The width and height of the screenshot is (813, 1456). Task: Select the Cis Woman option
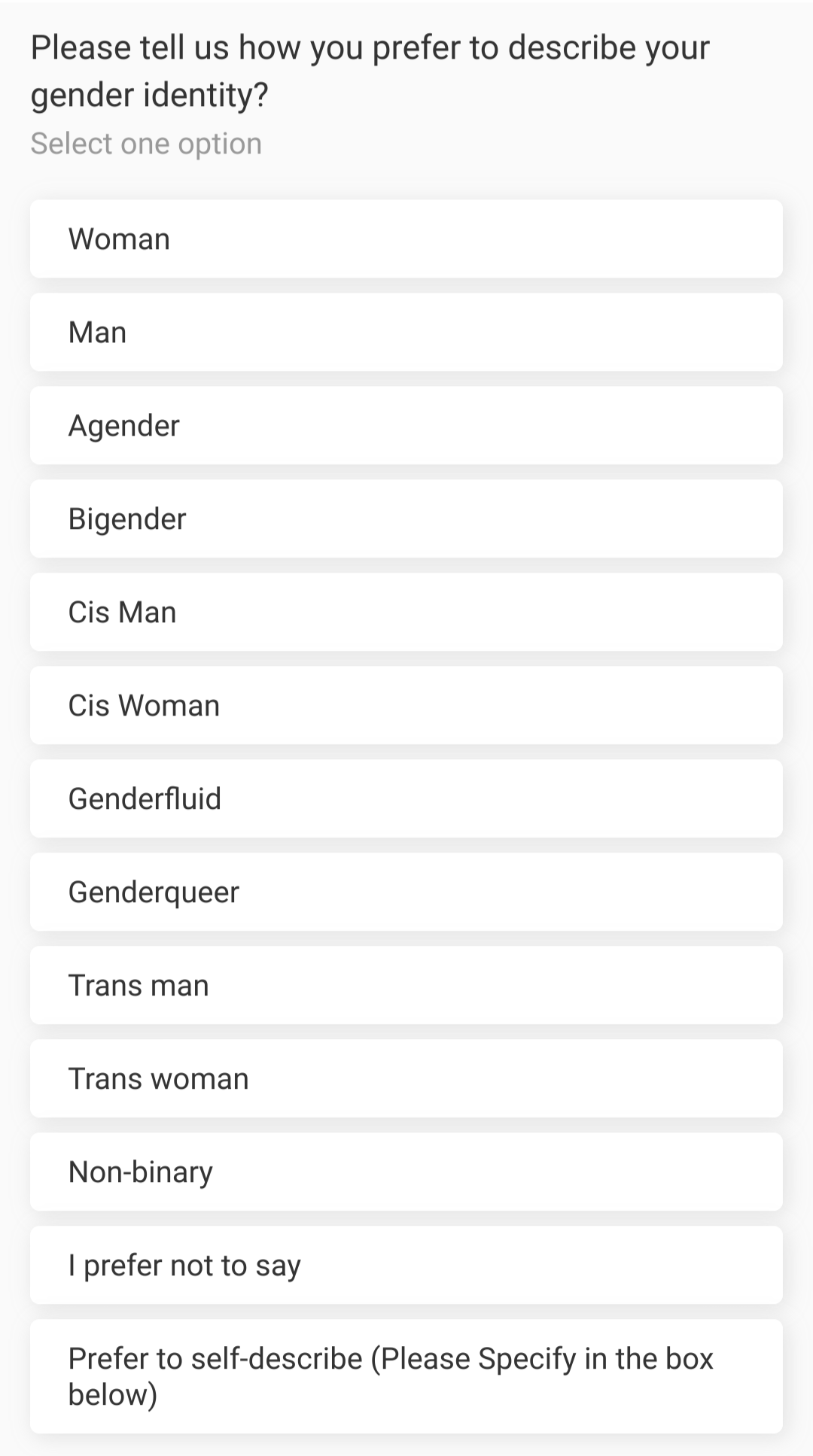click(406, 705)
